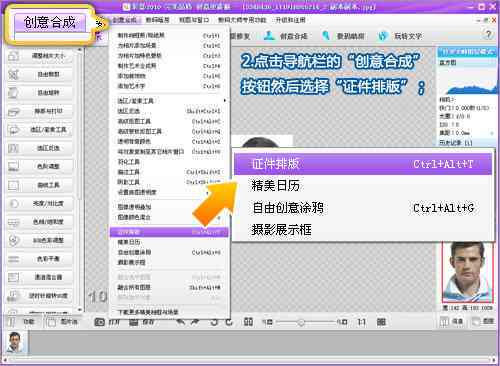Click the 打开 open-file icon in bottom toolbar
Screen dimensions: 500x366
point(100,322)
